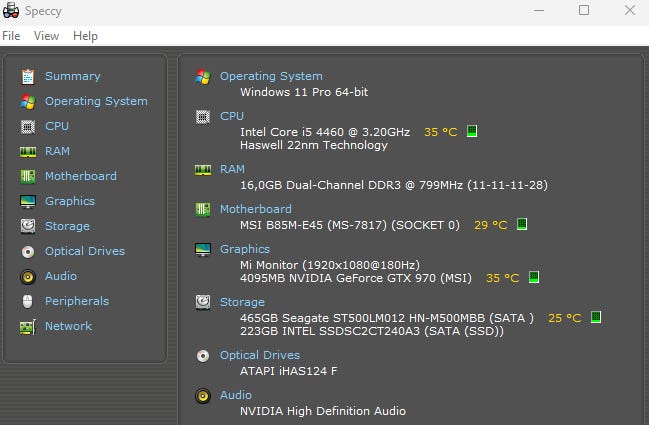
Task: Click the CPU temperature indicator square
Action: click(x=472, y=131)
